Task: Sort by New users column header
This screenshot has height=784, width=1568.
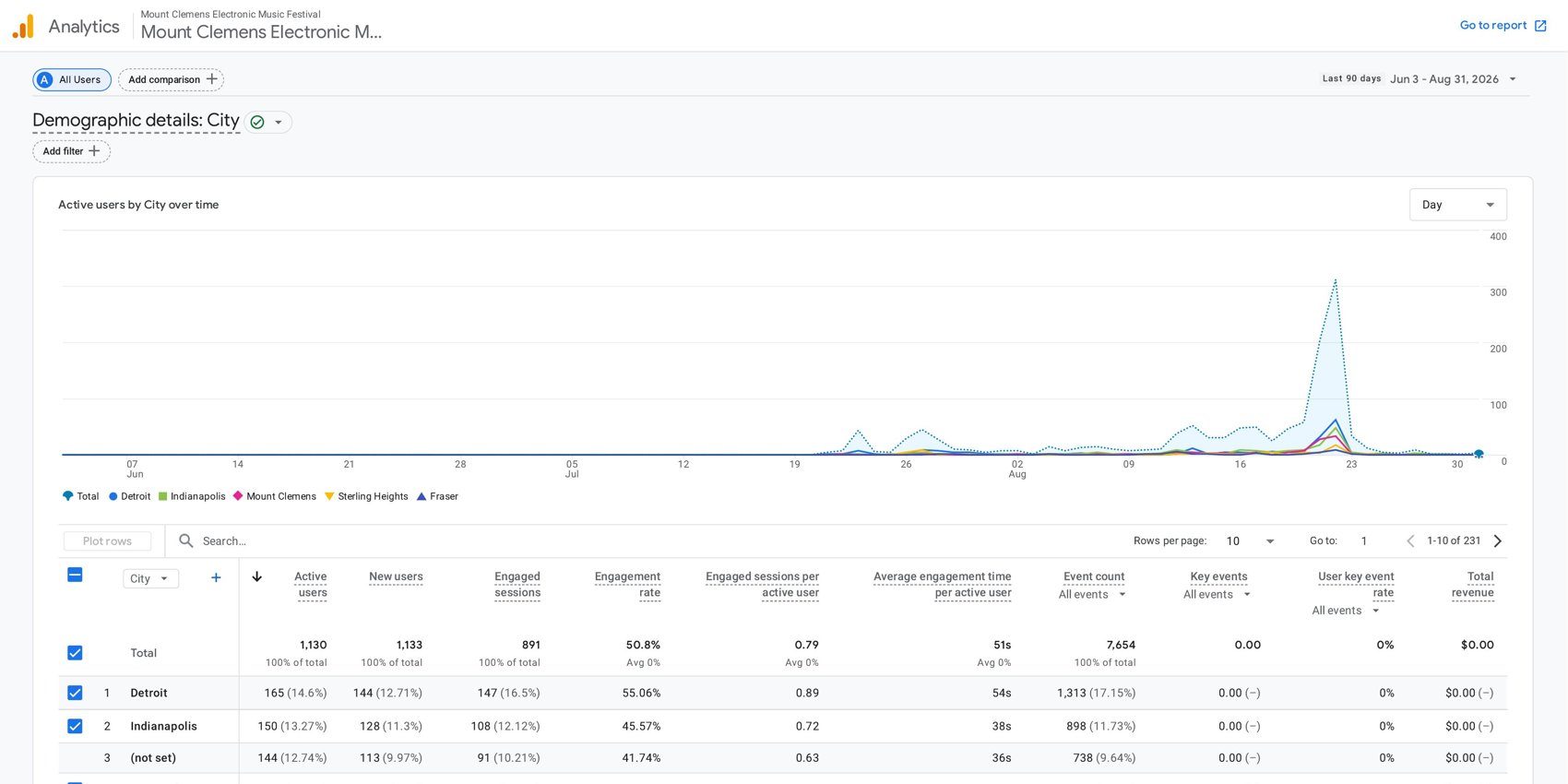Action: point(396,576)
